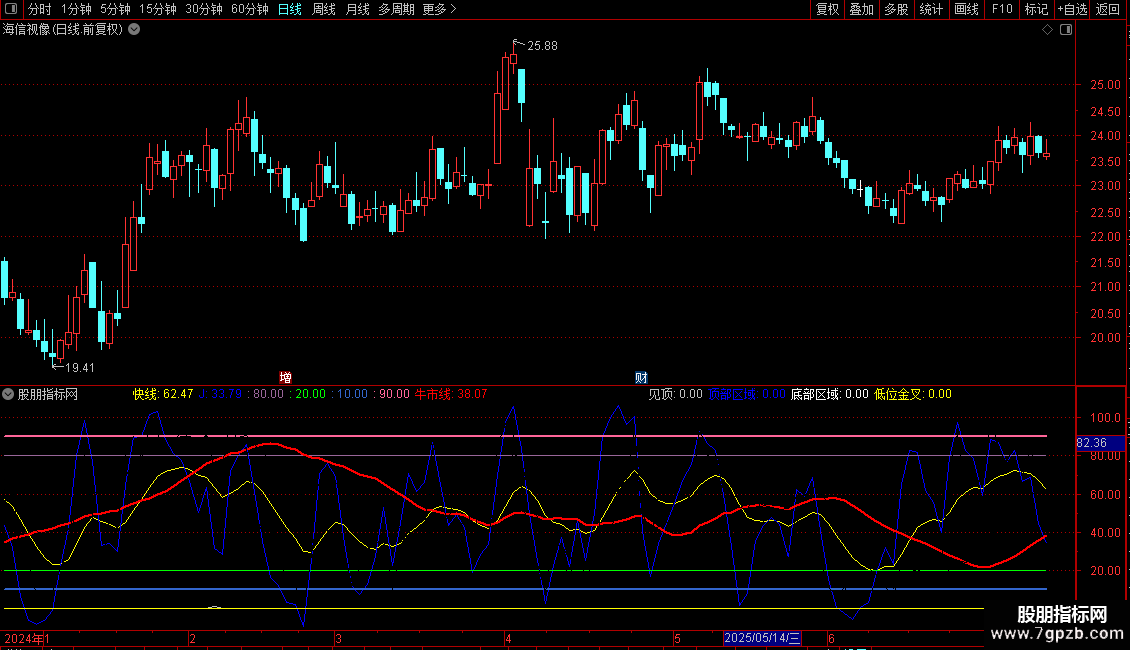Click the 20.00 price axis label

(1105, 338)
